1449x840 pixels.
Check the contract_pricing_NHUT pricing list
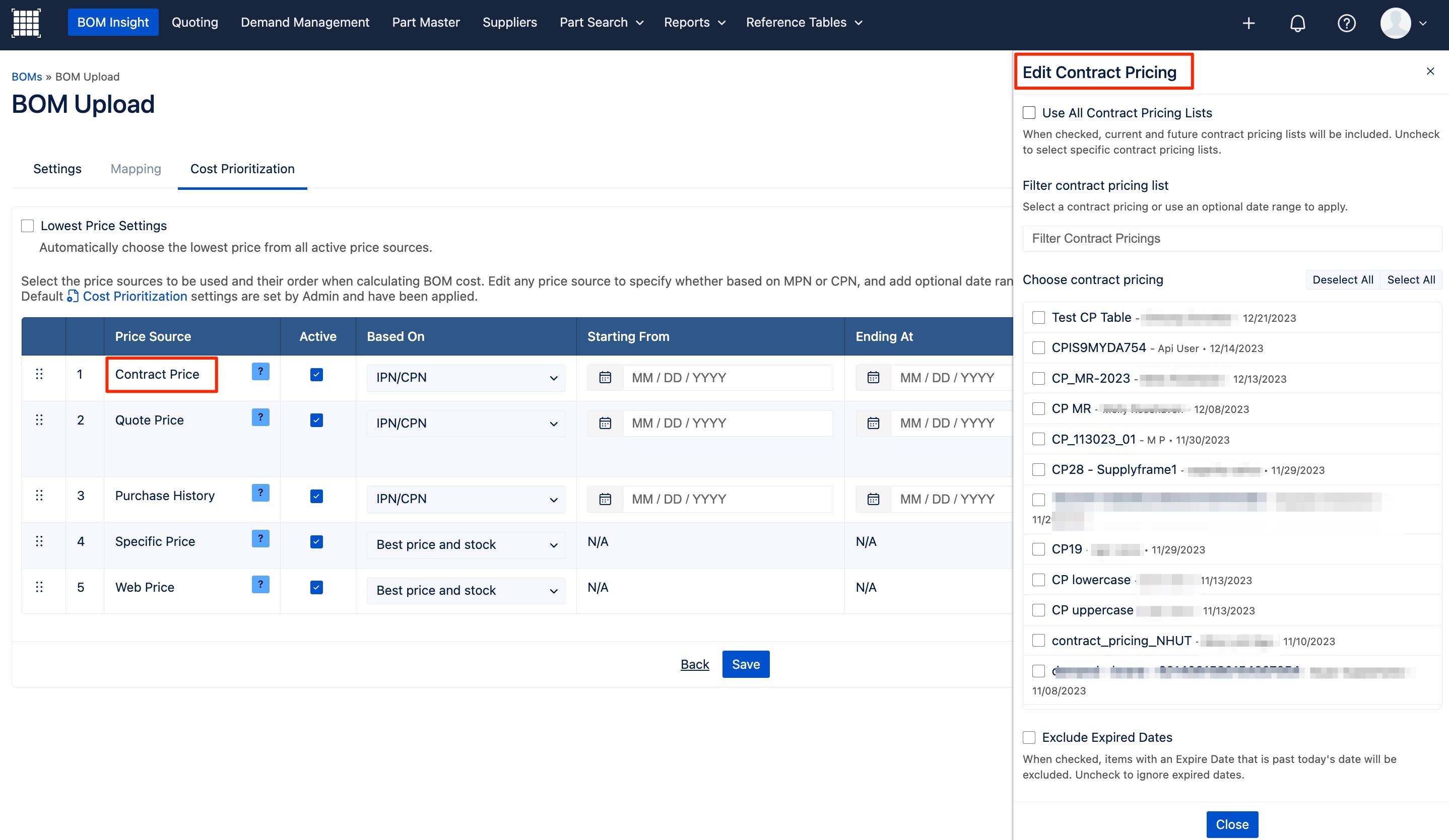coord(1038,640)
